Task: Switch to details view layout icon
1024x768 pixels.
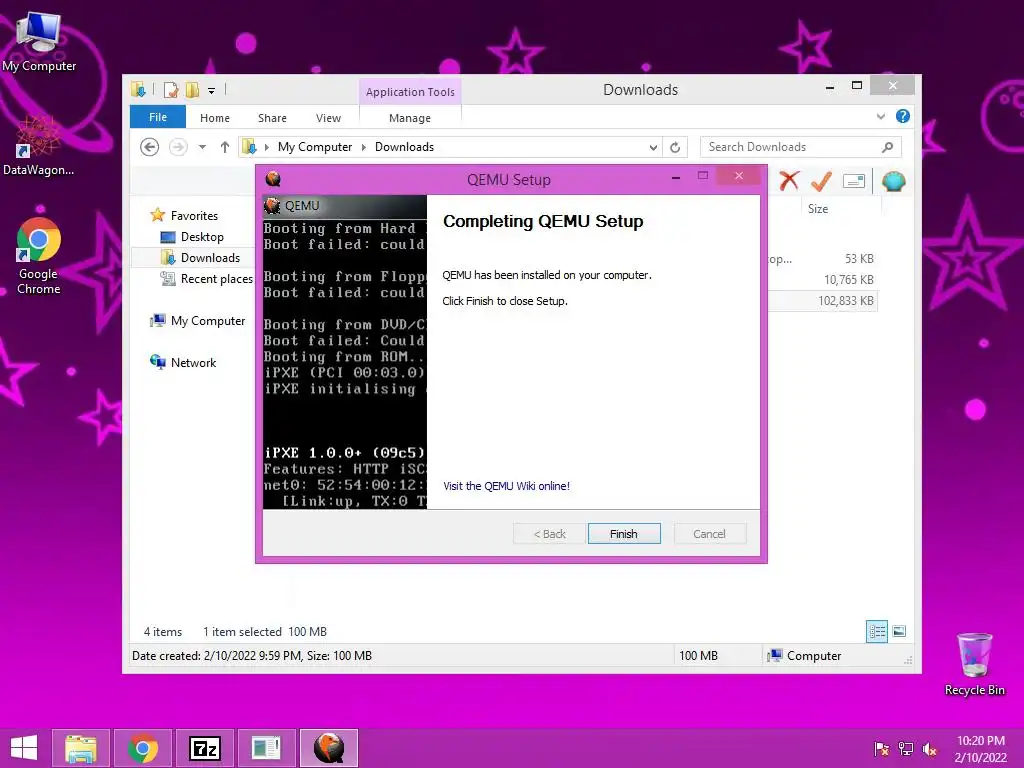Action: pyautogui.click(x=876, y=631)
